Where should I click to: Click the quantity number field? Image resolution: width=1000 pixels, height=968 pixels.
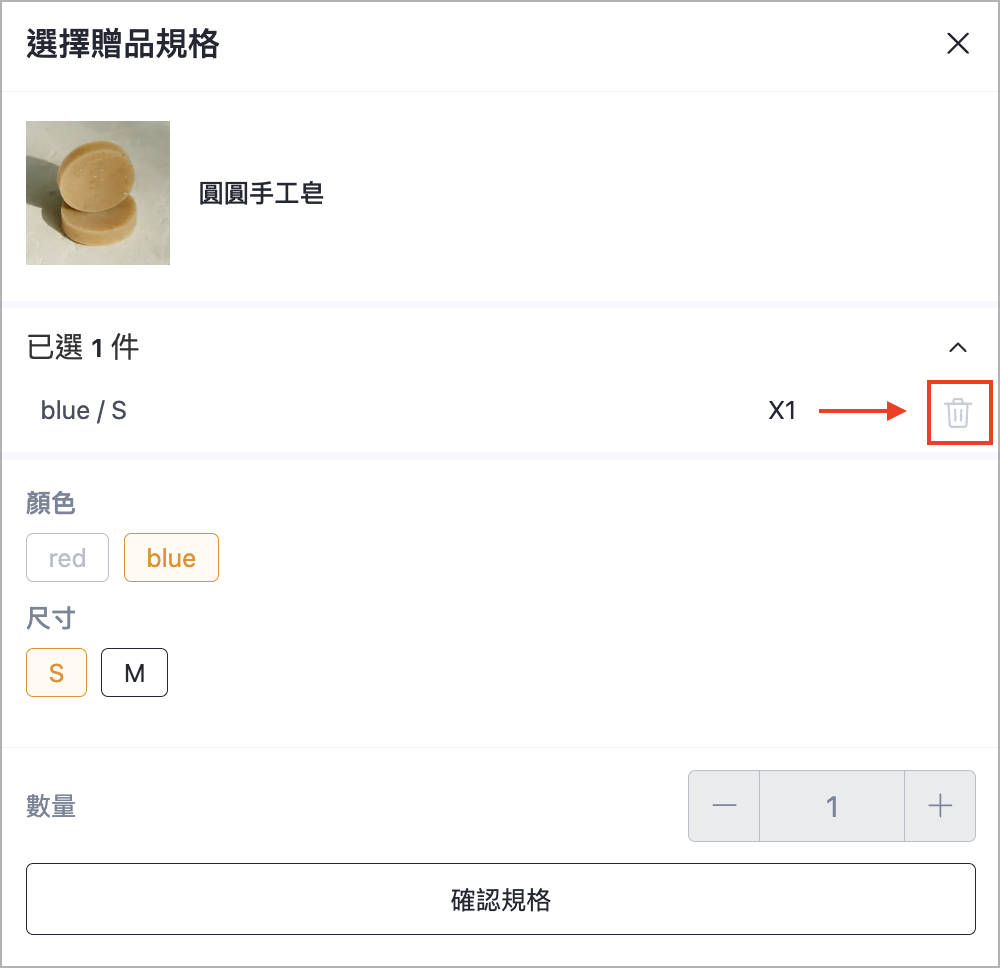pos(832,806)
